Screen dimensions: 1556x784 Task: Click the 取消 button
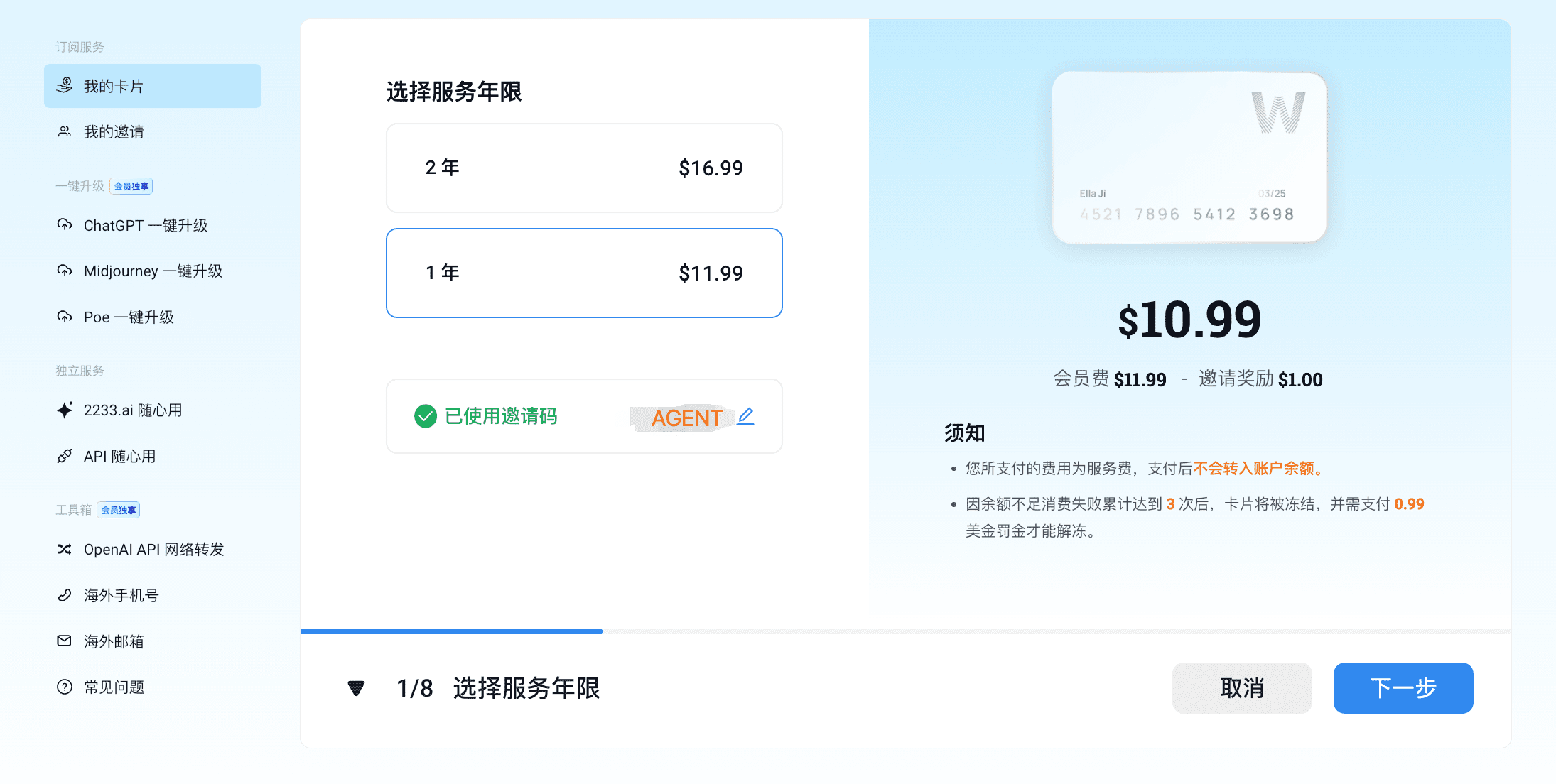point(1242,688)
